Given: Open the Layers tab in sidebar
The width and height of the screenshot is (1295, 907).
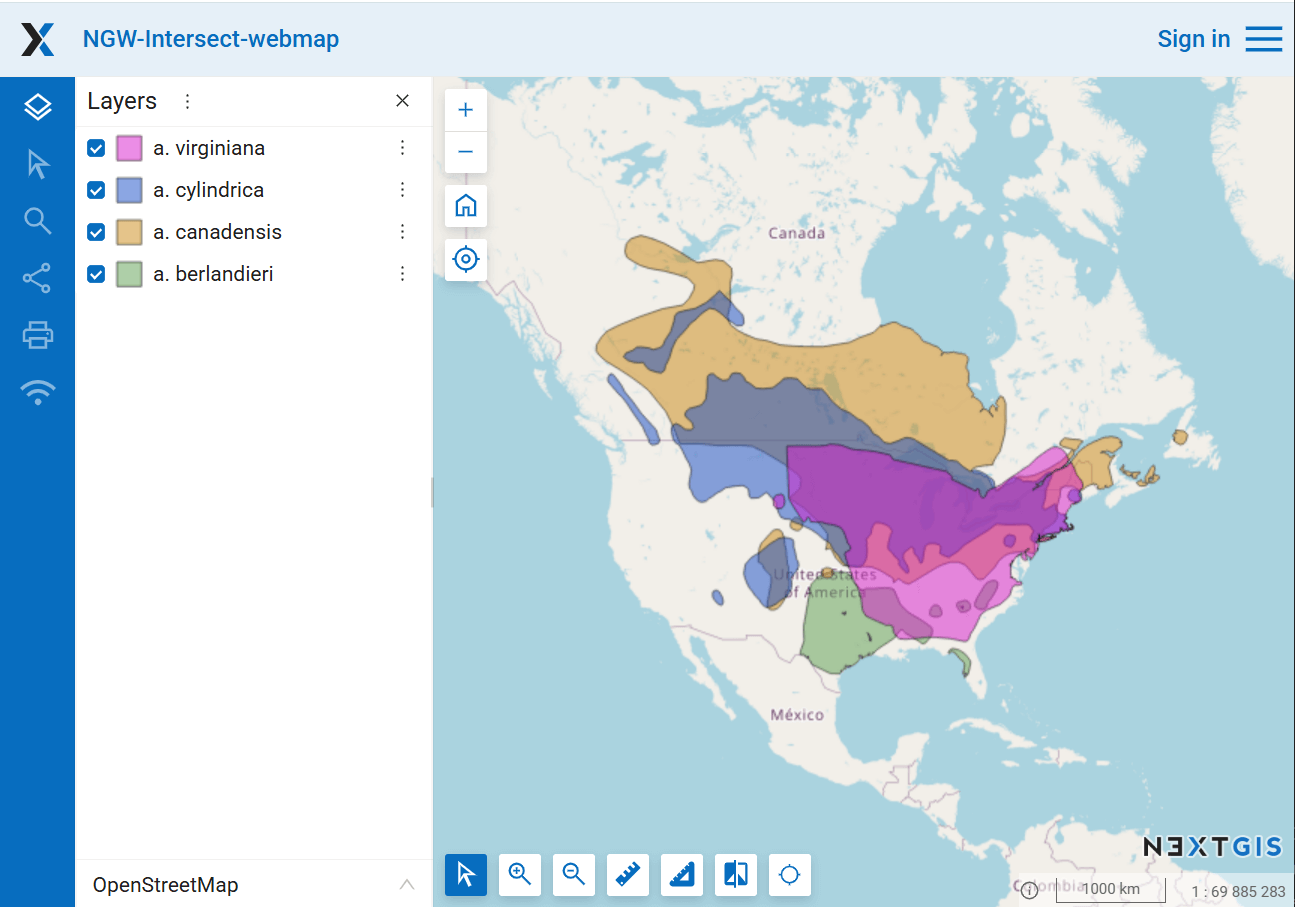Looking at the screenshot, I should [x=38, y=107].
